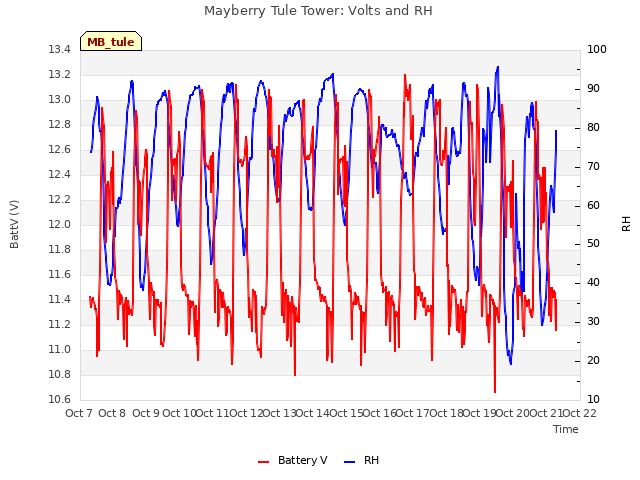Click the 70 right axis value
Screen dimensions: 640x480
tap(593, 167)
